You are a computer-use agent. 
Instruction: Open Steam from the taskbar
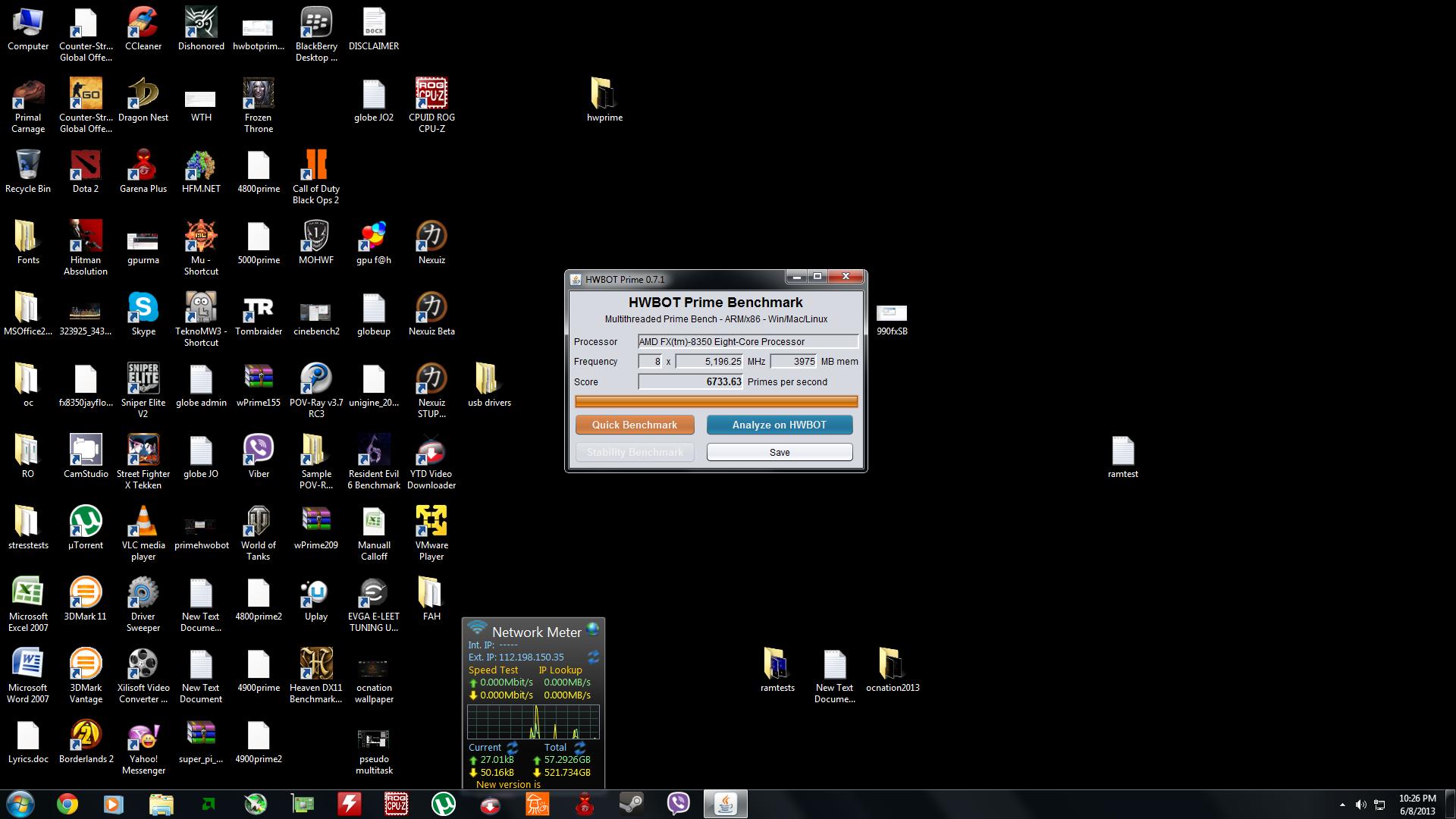tap(632, 804)
